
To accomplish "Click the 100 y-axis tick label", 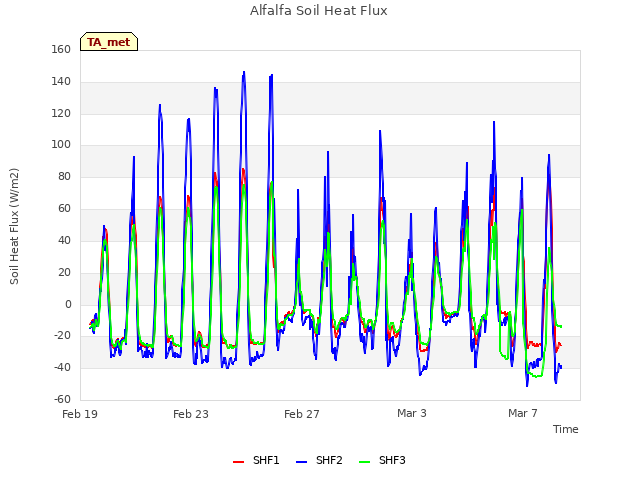I will click(x=61, y=145).
